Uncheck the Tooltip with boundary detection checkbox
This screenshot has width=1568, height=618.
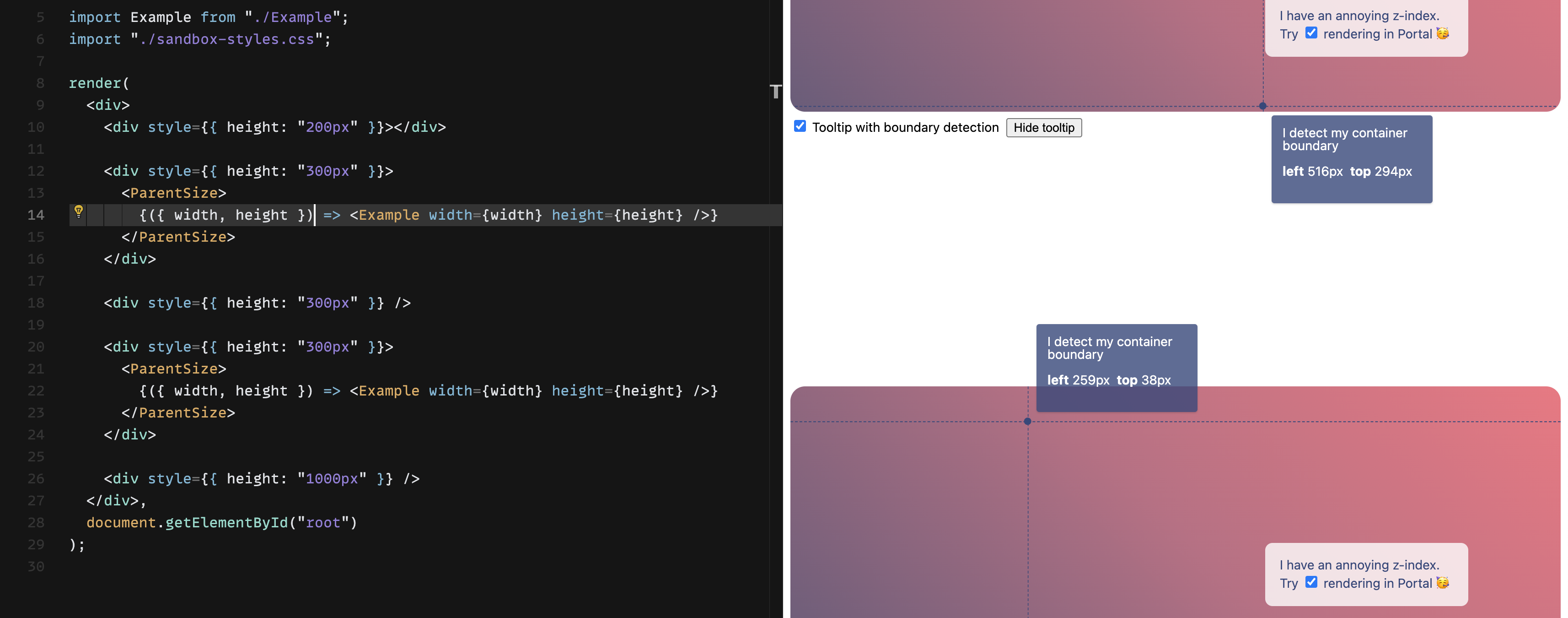tap(800, 126)
